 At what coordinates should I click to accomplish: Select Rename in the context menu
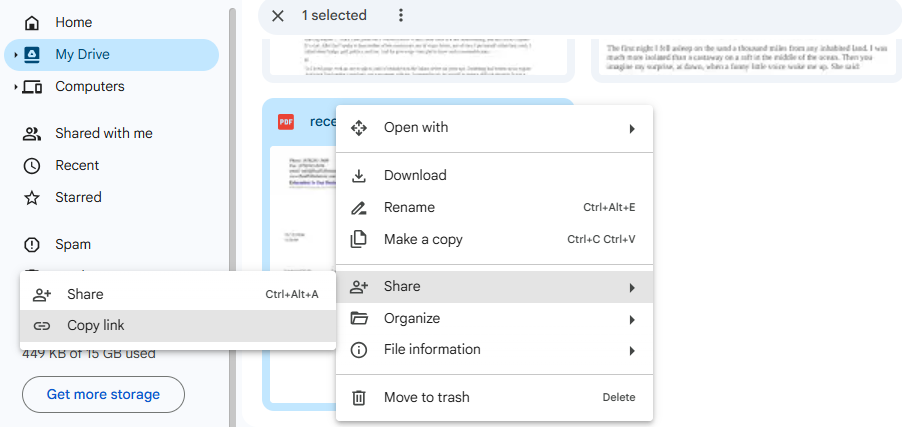pyautogui.click(x=409, y=207)
